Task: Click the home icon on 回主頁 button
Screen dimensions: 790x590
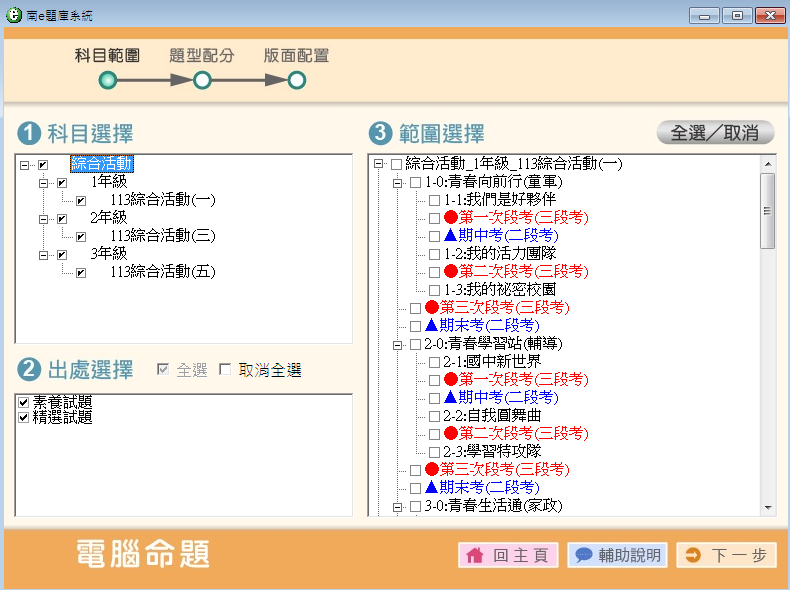Action: [x=475, y=555]
